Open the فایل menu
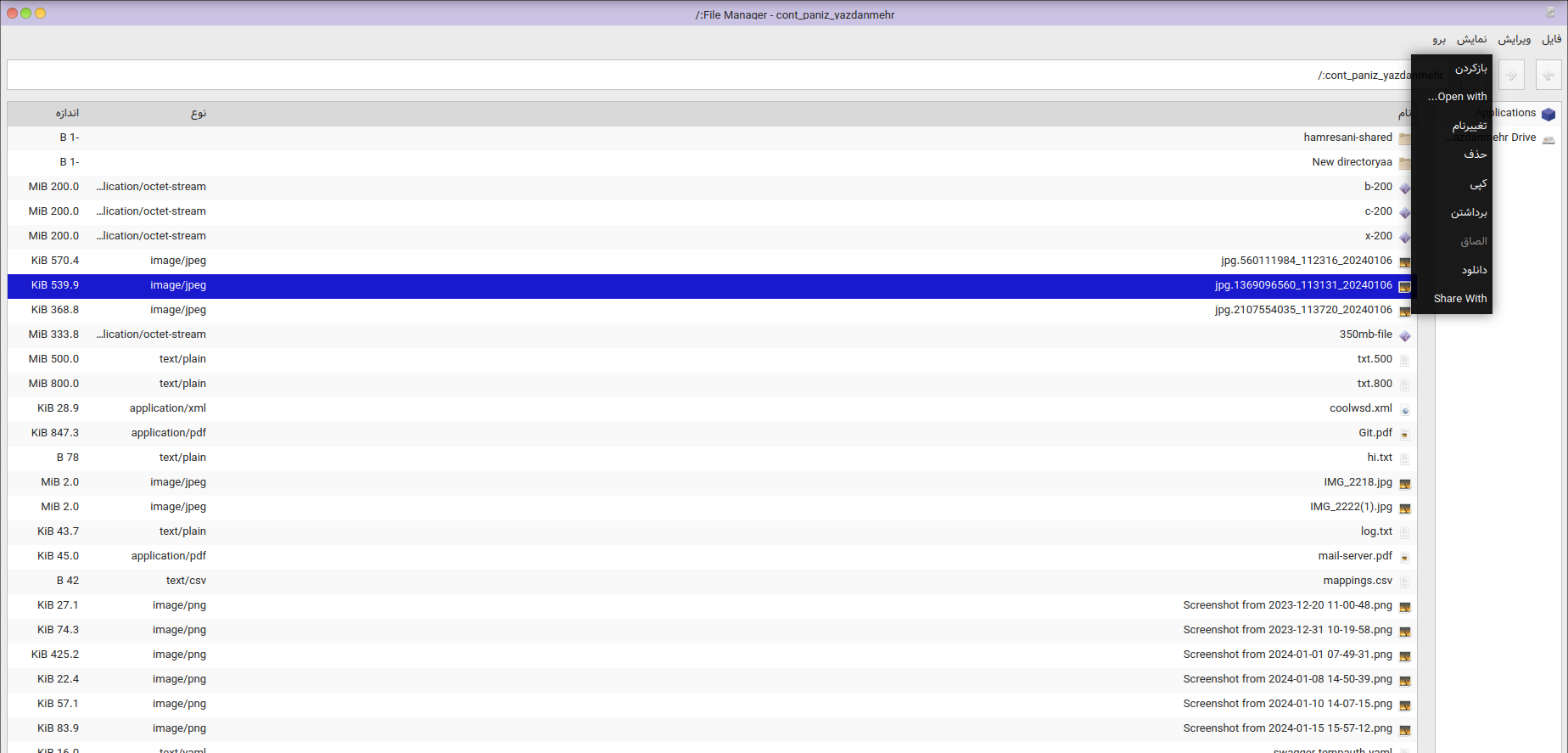1568x753 pixels. [1551, 39]
